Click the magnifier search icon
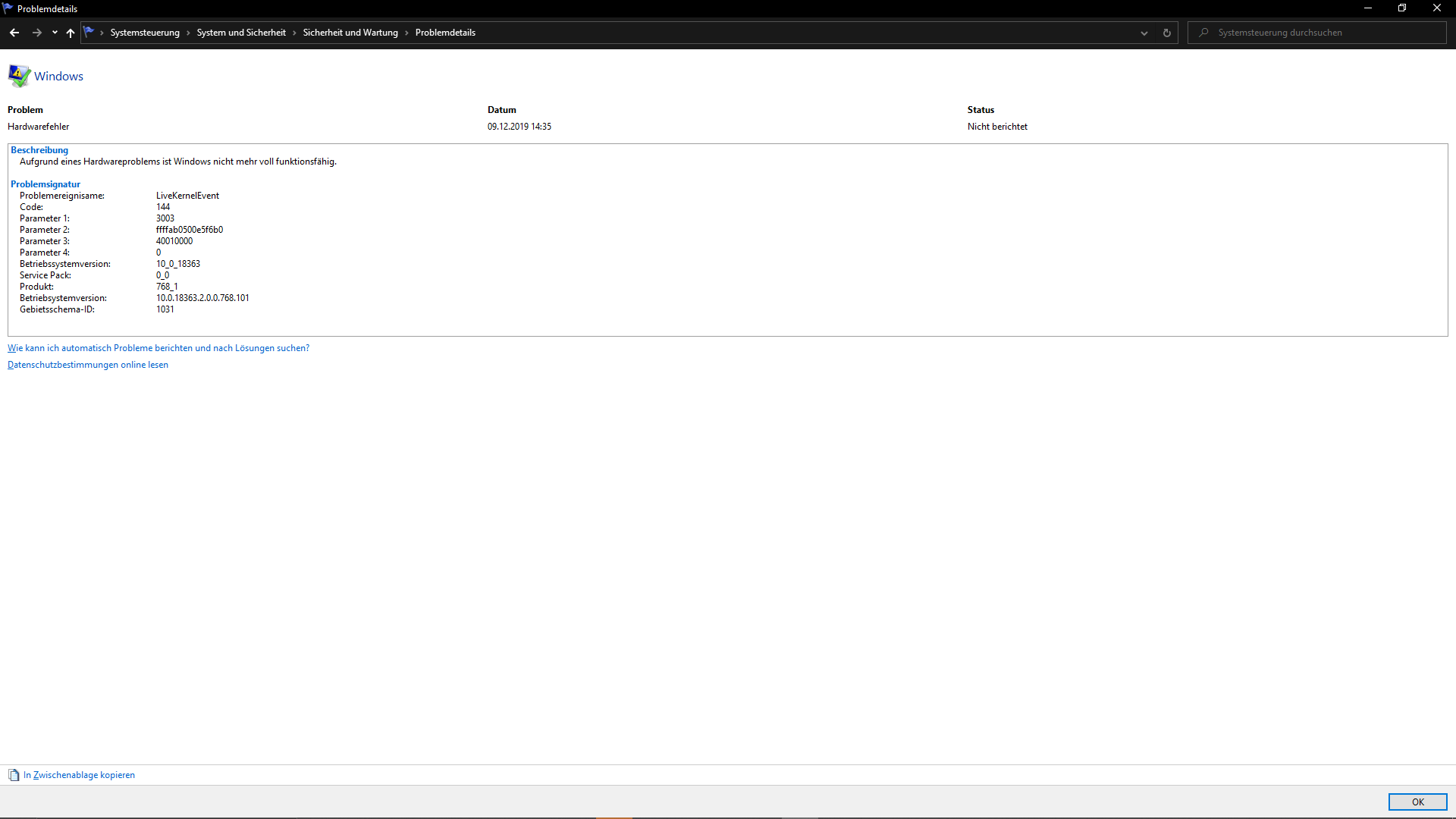The width and height of the screenshot is (1456, 819). pos(1203,33)
